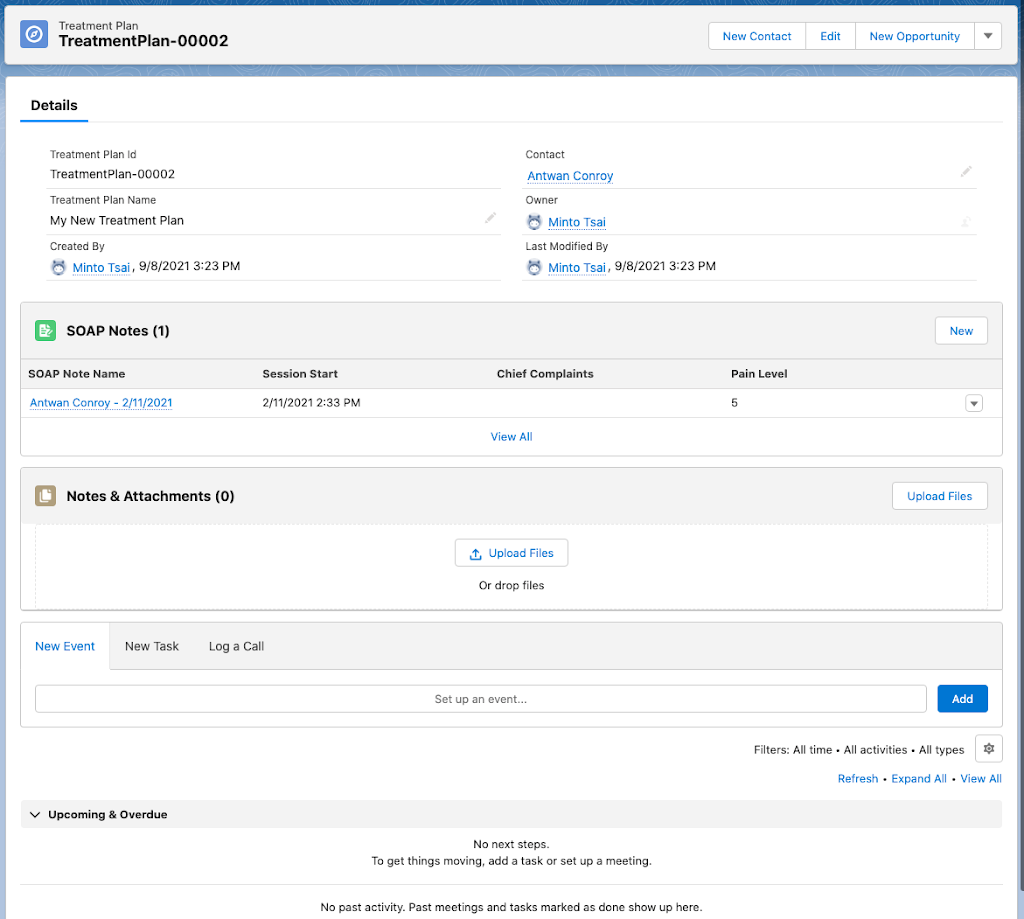Viewport: 1024px width, 919px height.
Task: Click the Notes & Attachments icon
Action: [45, 496]
